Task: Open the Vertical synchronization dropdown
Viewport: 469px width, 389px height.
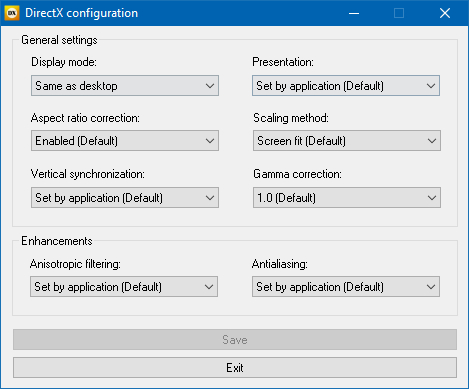Action: click(x=125, y=198)
